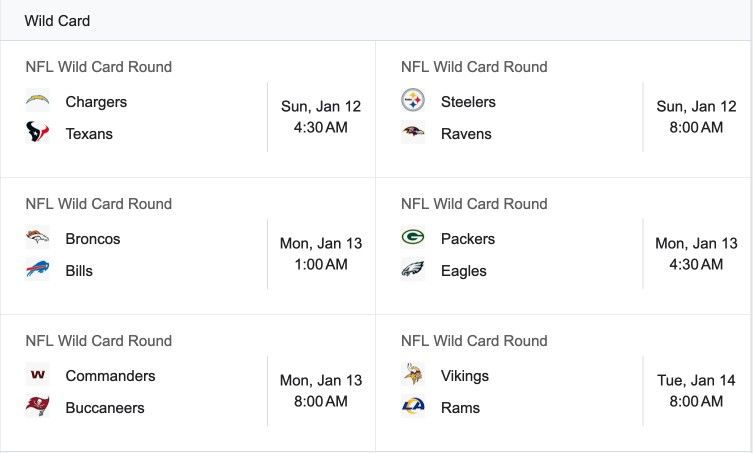Click the Ravens team logo
The image size is (753, 453).
[x=413, y=132]
